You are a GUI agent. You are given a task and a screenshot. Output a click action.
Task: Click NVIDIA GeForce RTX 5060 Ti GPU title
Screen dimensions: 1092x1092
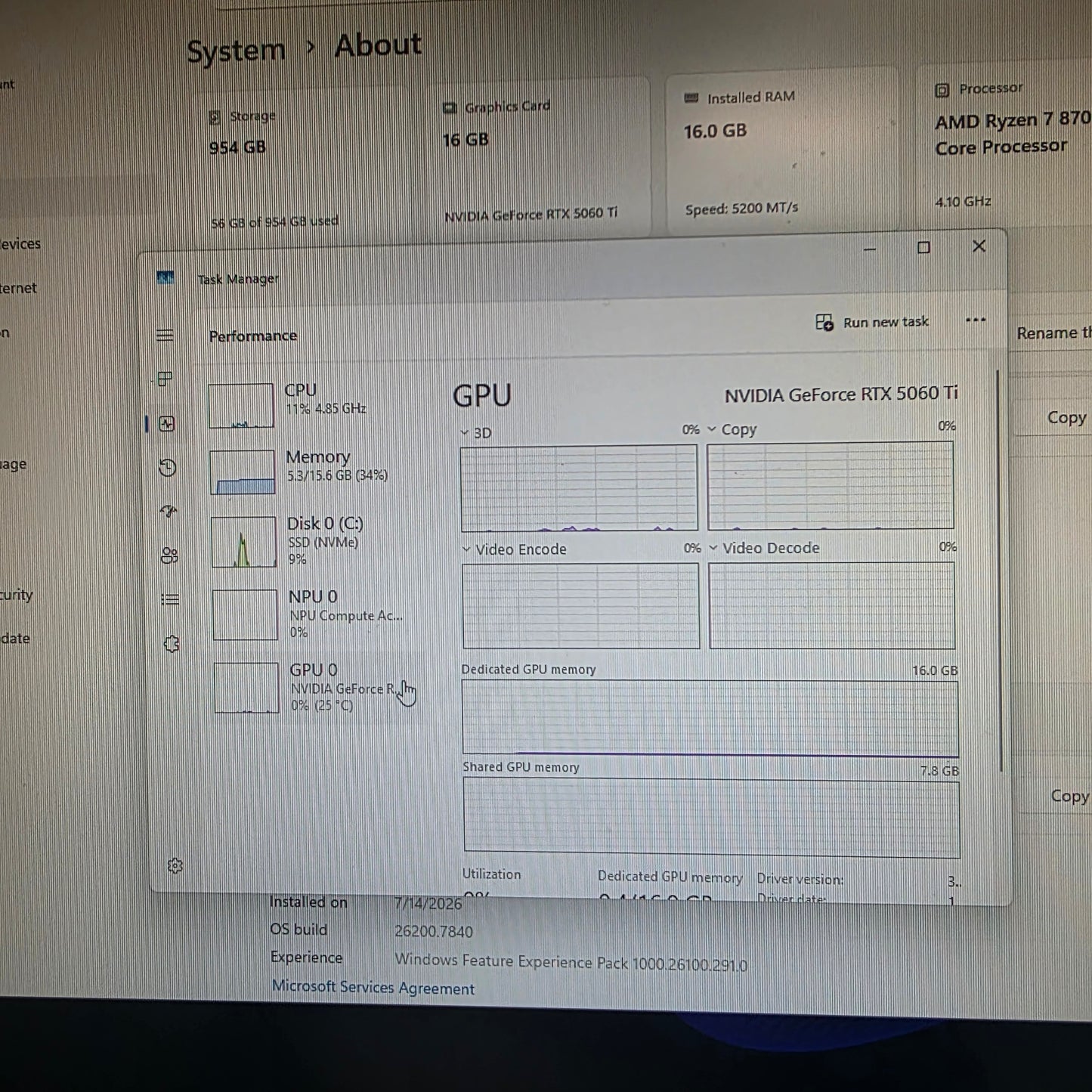pyautogui.click(x=841, y=394)
